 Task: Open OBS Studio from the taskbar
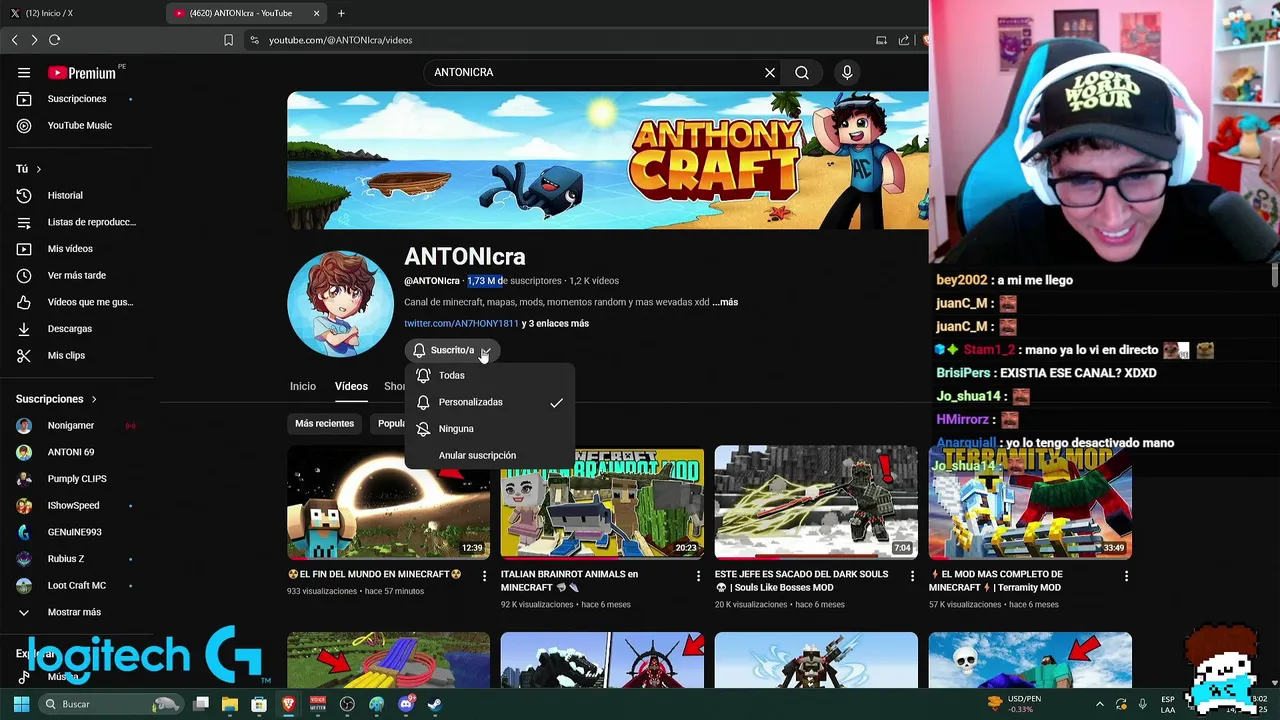click(347, 704)
